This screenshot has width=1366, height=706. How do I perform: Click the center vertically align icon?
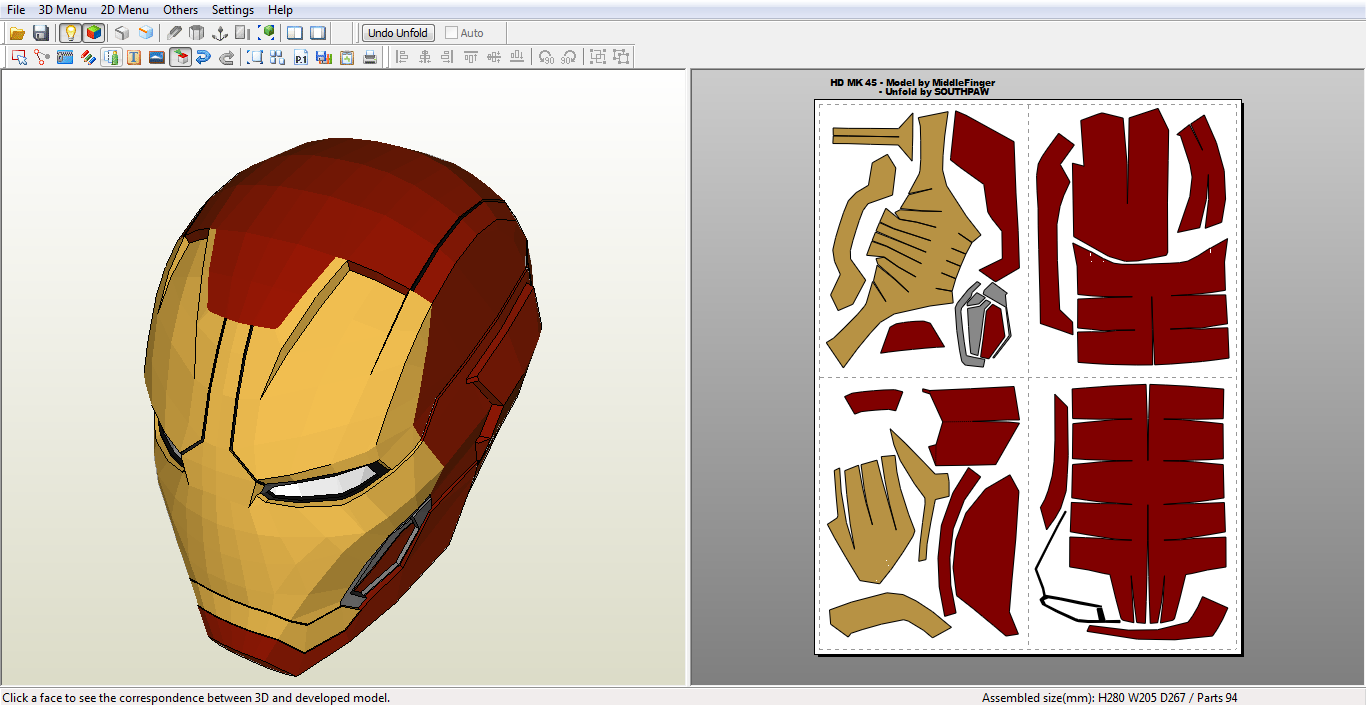pyautogui.click(x=494, y=57)
